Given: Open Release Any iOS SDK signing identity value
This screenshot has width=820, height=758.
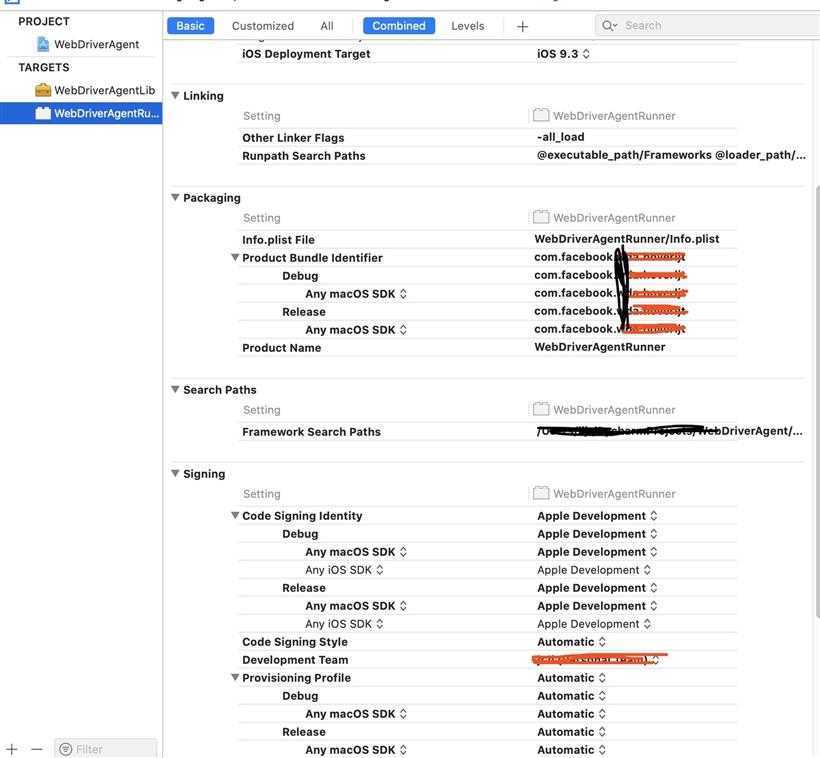Looking at the screenshot, I should (x=594, y=624).
